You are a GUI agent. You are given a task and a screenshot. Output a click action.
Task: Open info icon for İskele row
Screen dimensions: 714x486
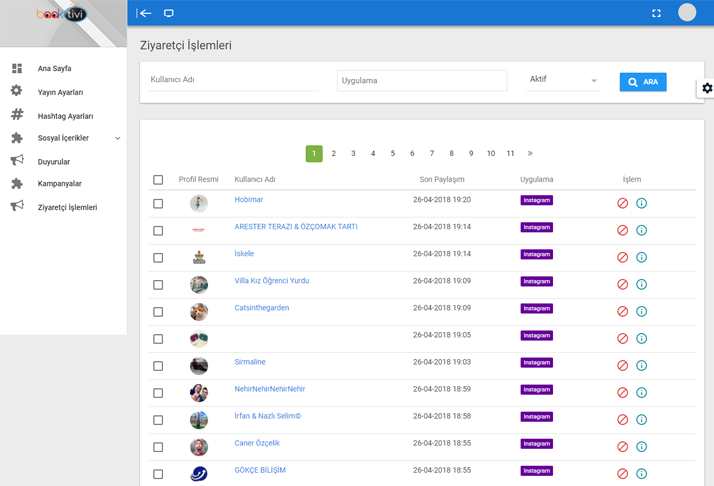click(641, 257)
